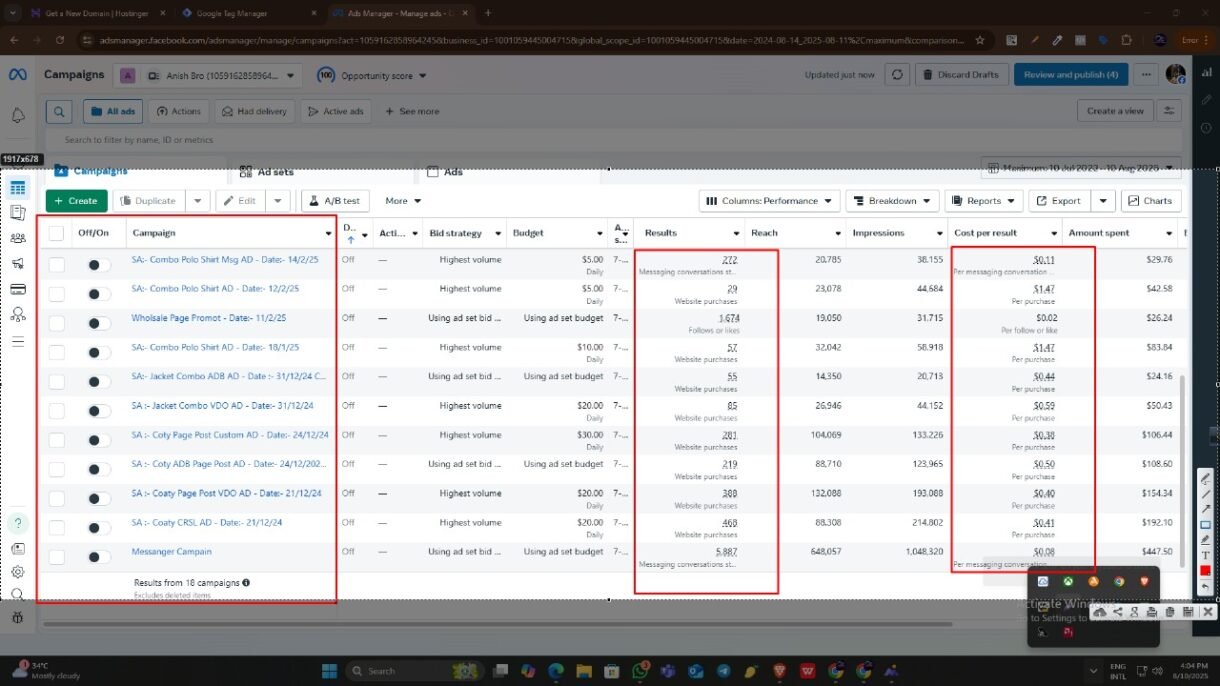Select the red color swatch in annotation toolbar

1206,570
